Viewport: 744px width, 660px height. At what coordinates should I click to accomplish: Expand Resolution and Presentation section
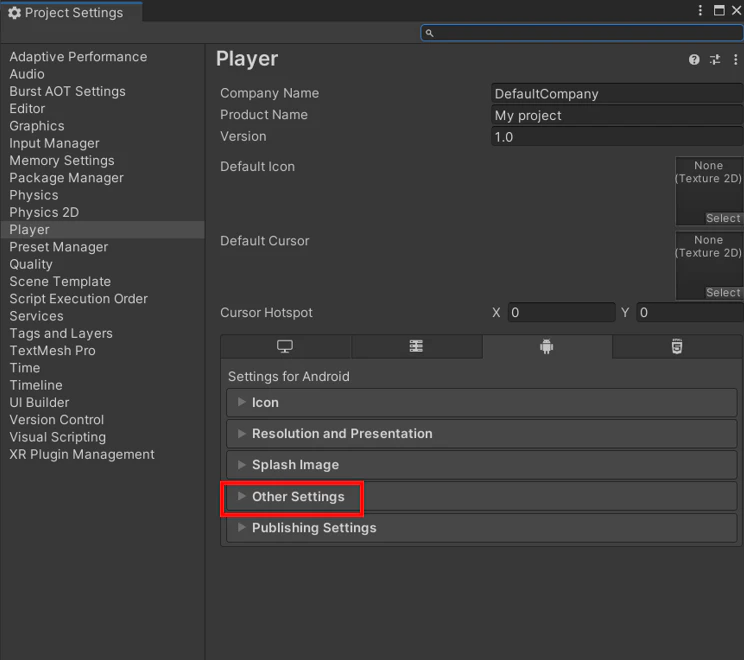tap(482, 434)
